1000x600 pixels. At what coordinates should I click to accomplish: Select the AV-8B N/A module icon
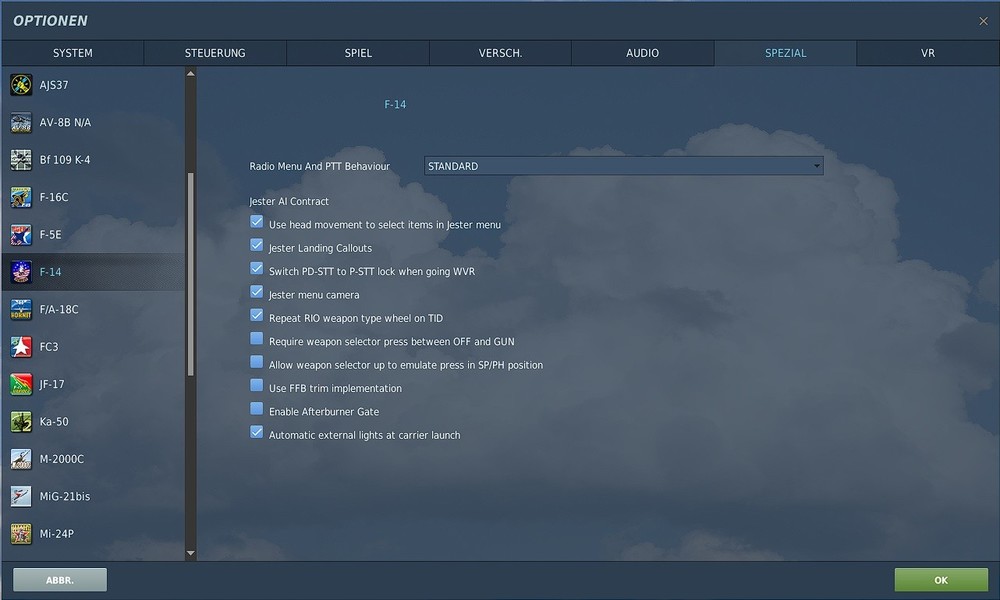(21, 122)
